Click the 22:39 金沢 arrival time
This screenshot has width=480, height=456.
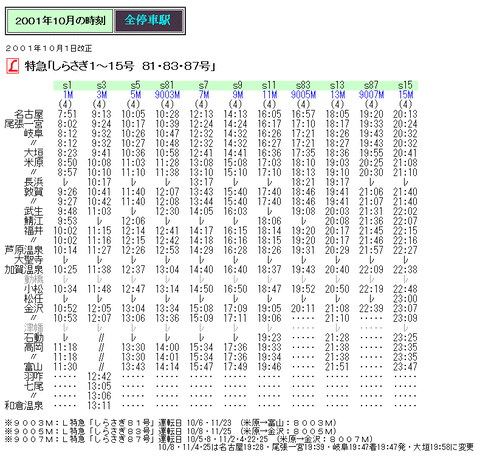371,308
